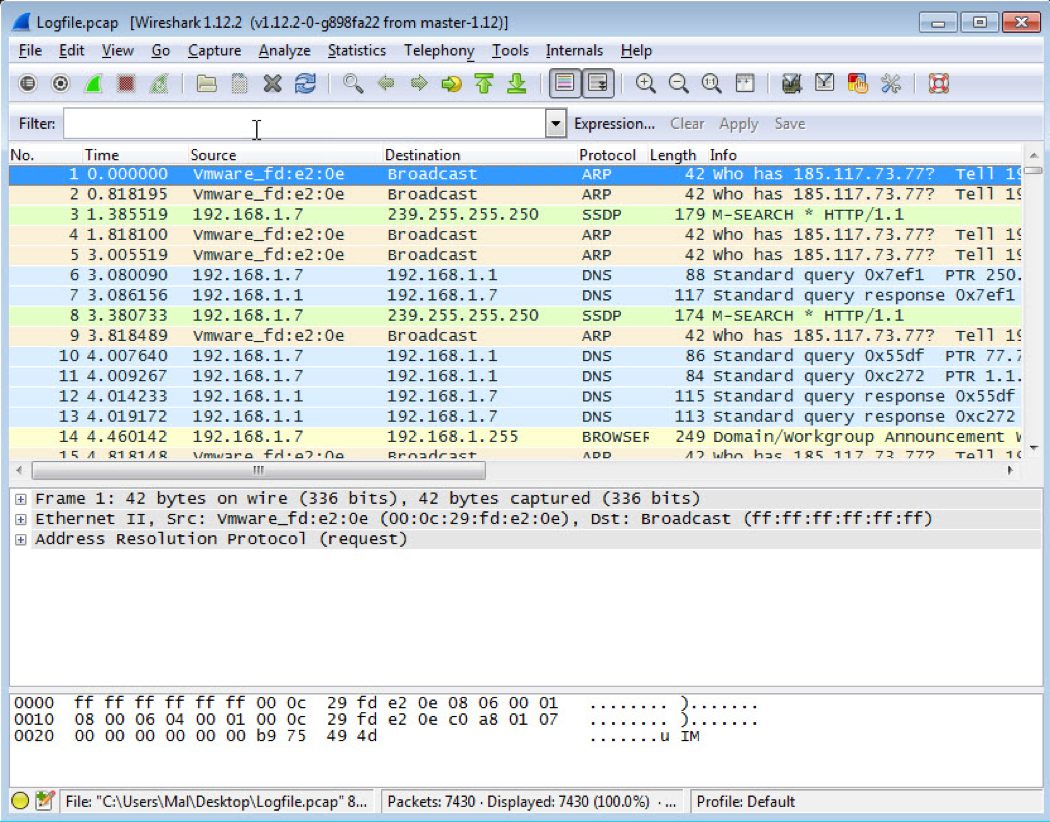Click the red stop capture icon
Screen dimensions: 1050x822
(x=125, y=84)
